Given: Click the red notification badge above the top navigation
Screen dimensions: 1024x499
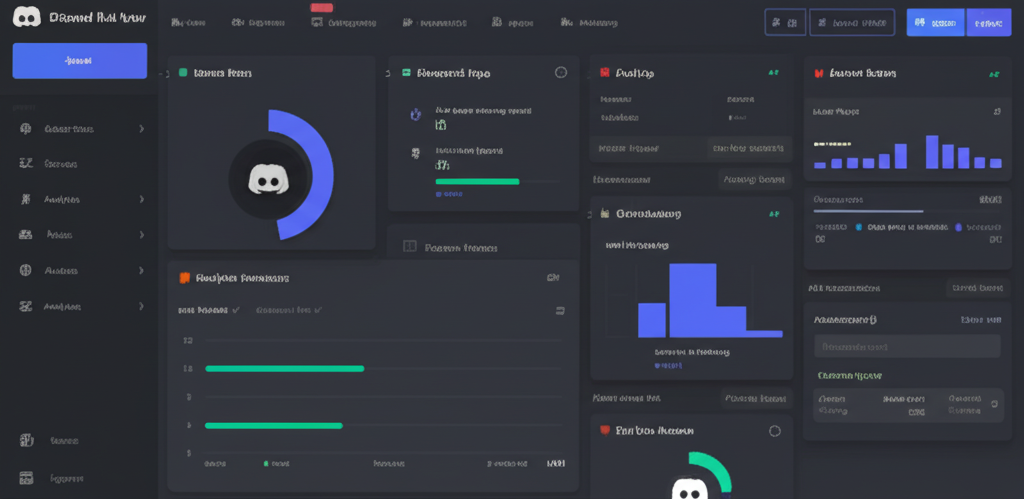Looking at the screenshot, I should tap(321, 7).
